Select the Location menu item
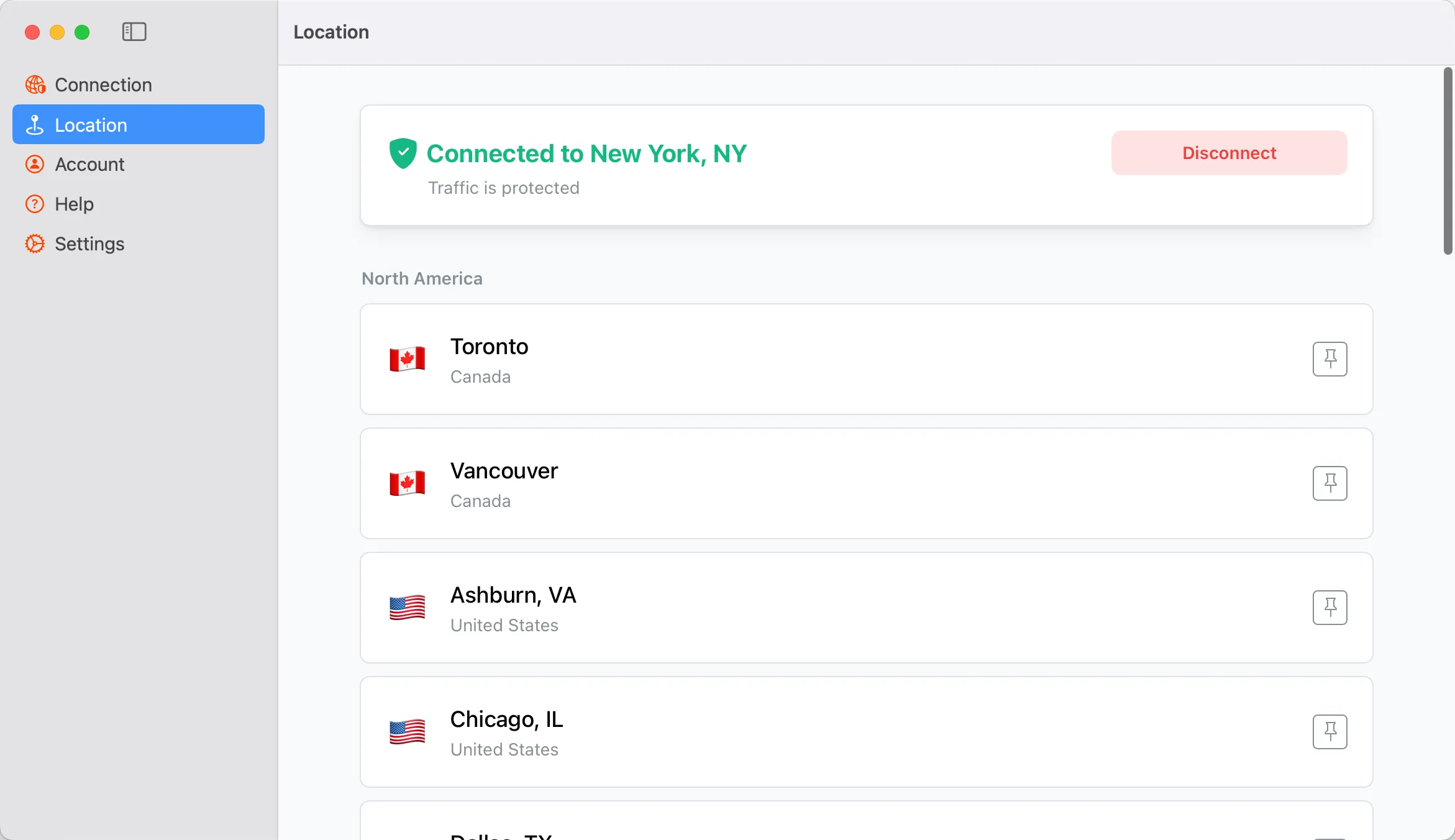The height and width of the screenshot is (840, 1455). [91, 124]
